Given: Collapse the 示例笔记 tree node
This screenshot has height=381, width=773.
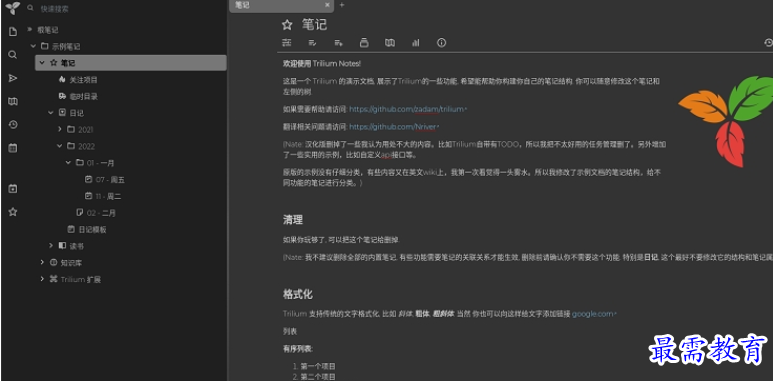Looking at the screenshot, I should (x=33, y=46).
